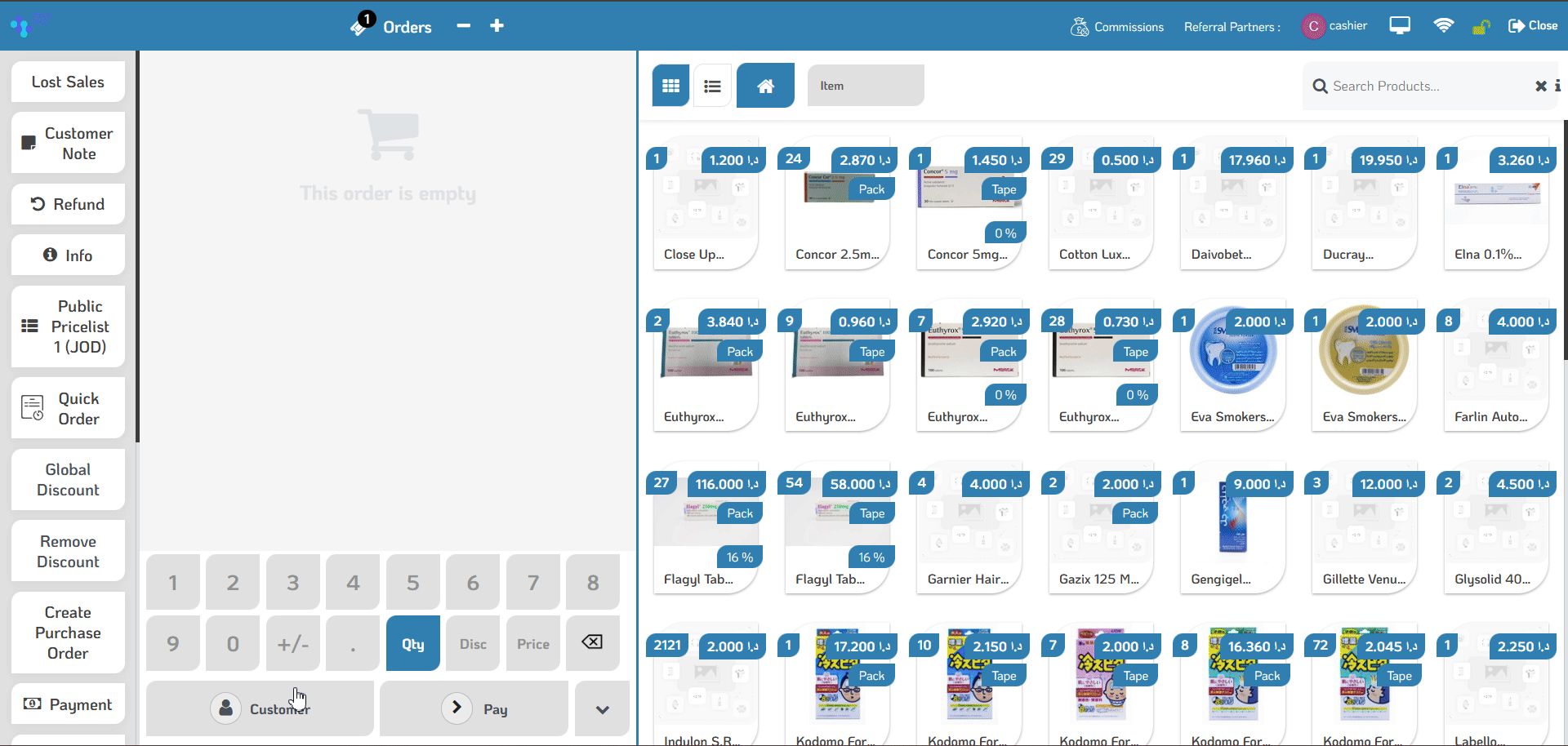Viewport: 1568px width, 746px height.
Task: Click Referral Partners label
Action: pyautogui.click(x=1232, y=27)
